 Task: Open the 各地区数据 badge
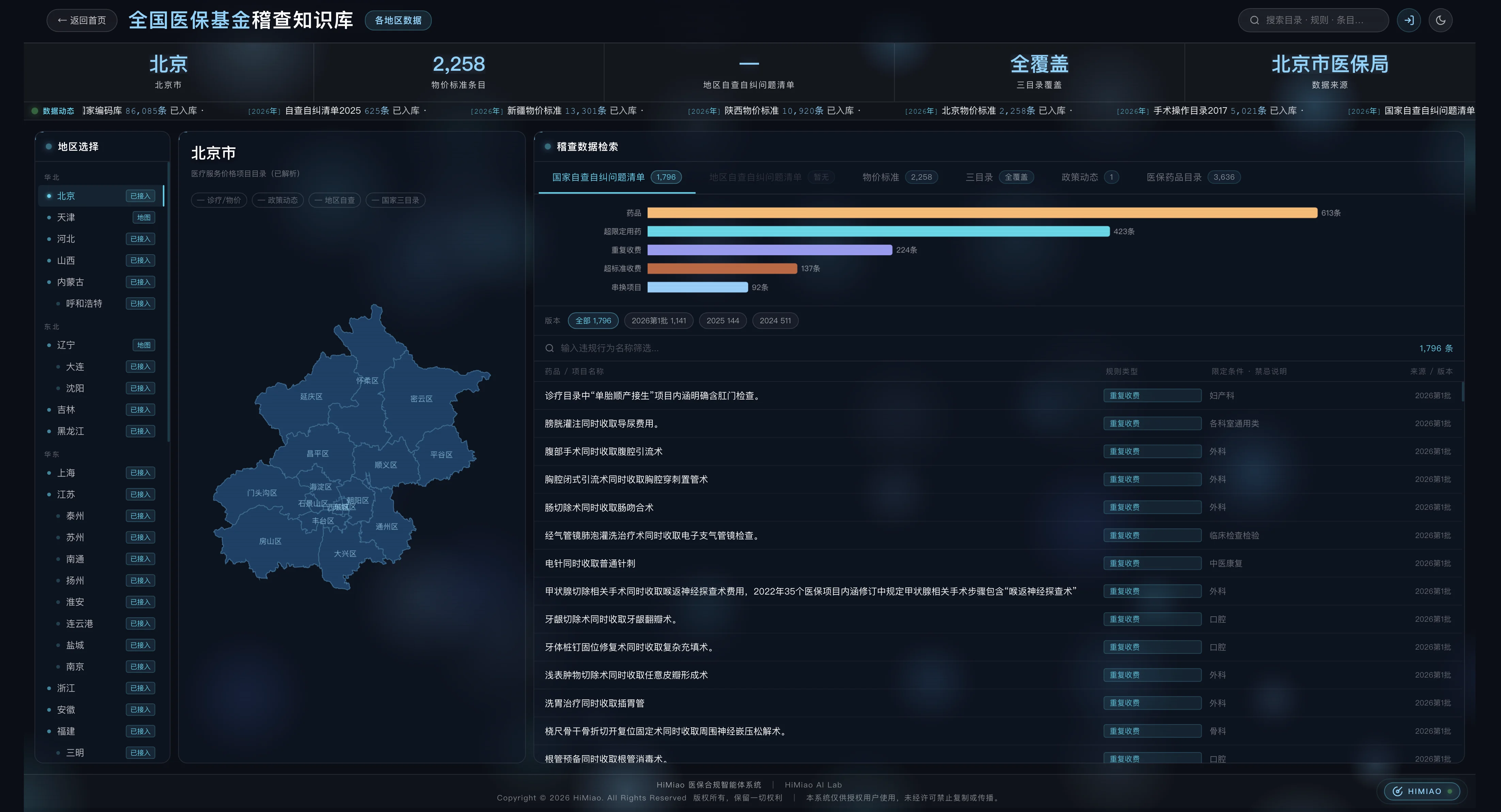[x=398, y=20]
